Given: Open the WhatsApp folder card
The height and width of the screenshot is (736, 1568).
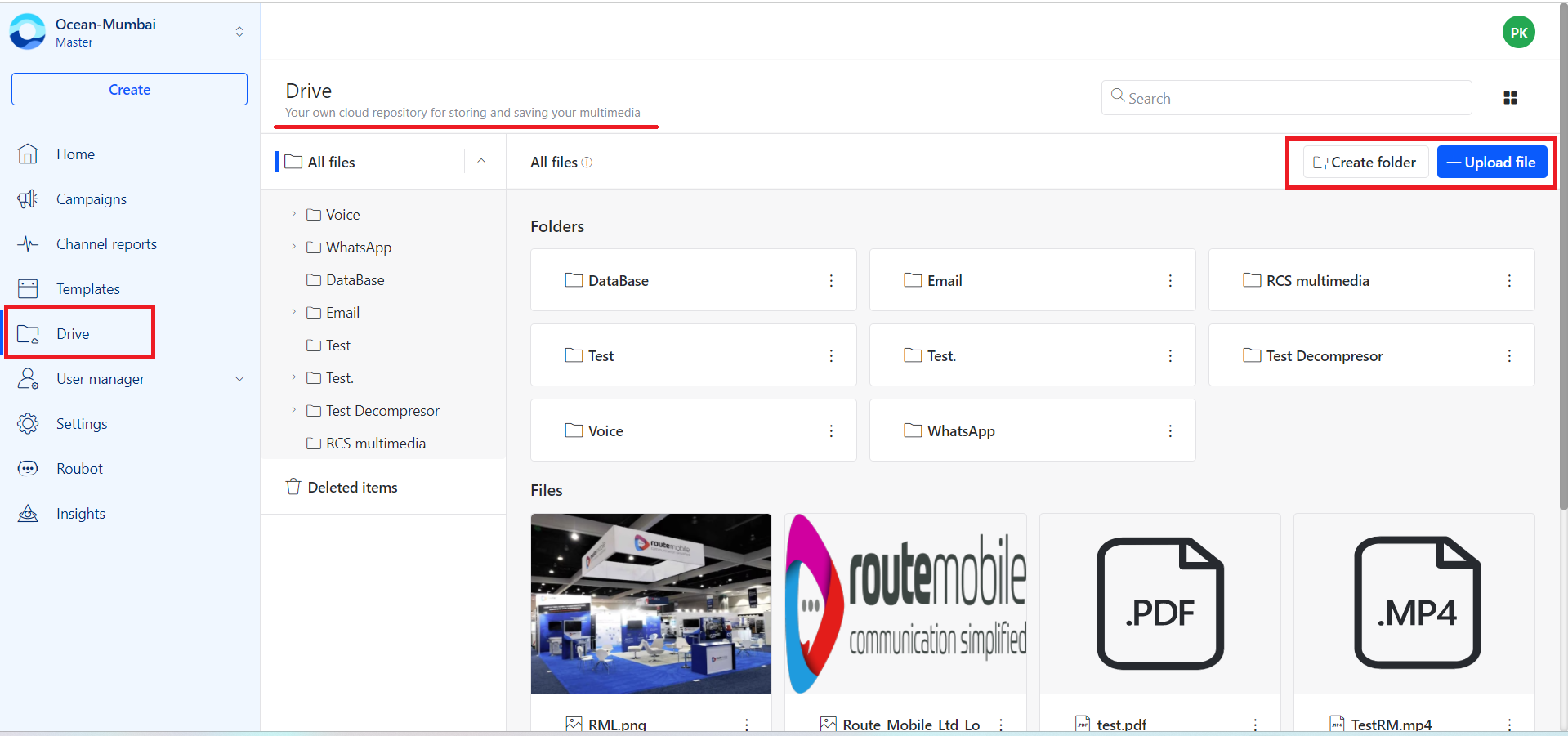Looking at the screenshot, I should [x=1033, y=430].
